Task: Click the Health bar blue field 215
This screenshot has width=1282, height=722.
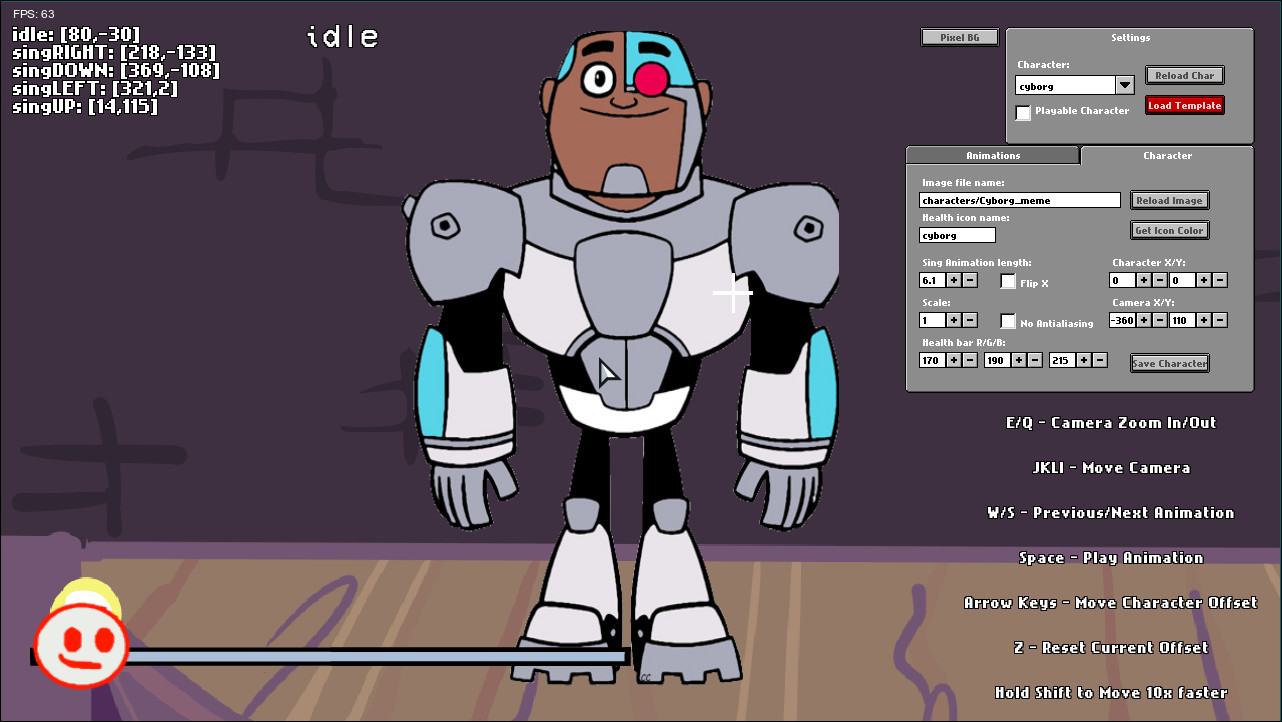Action: coord(1062,360)
